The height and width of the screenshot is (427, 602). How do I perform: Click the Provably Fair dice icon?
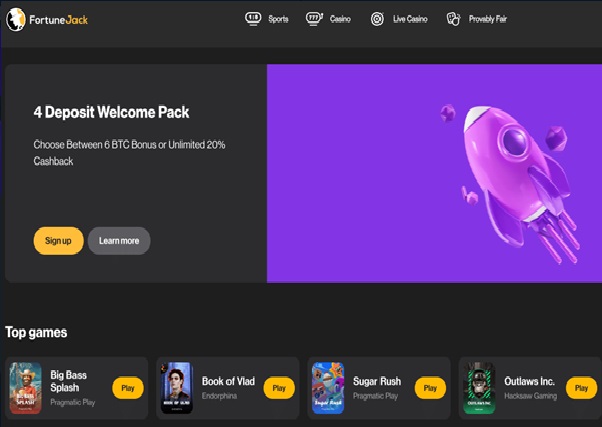tap(453, 18)
